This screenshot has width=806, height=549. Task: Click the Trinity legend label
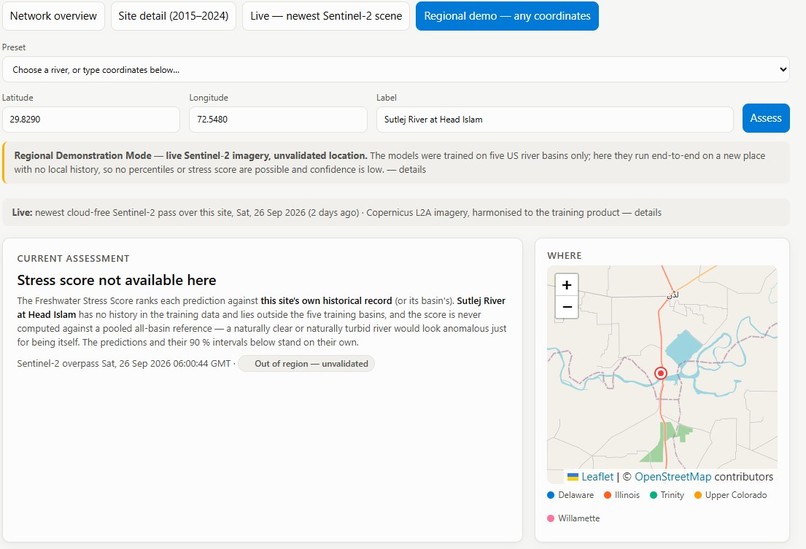pos(672,495)
